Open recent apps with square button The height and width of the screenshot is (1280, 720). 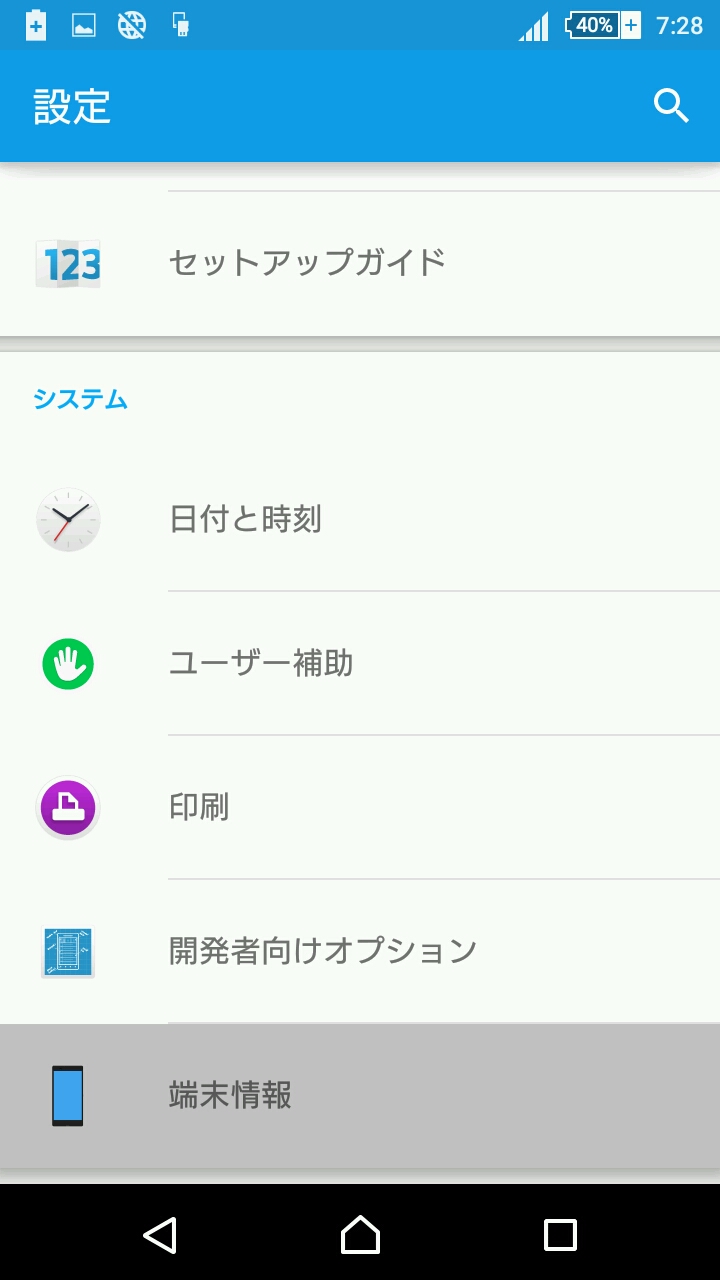tap(560, 1235)
